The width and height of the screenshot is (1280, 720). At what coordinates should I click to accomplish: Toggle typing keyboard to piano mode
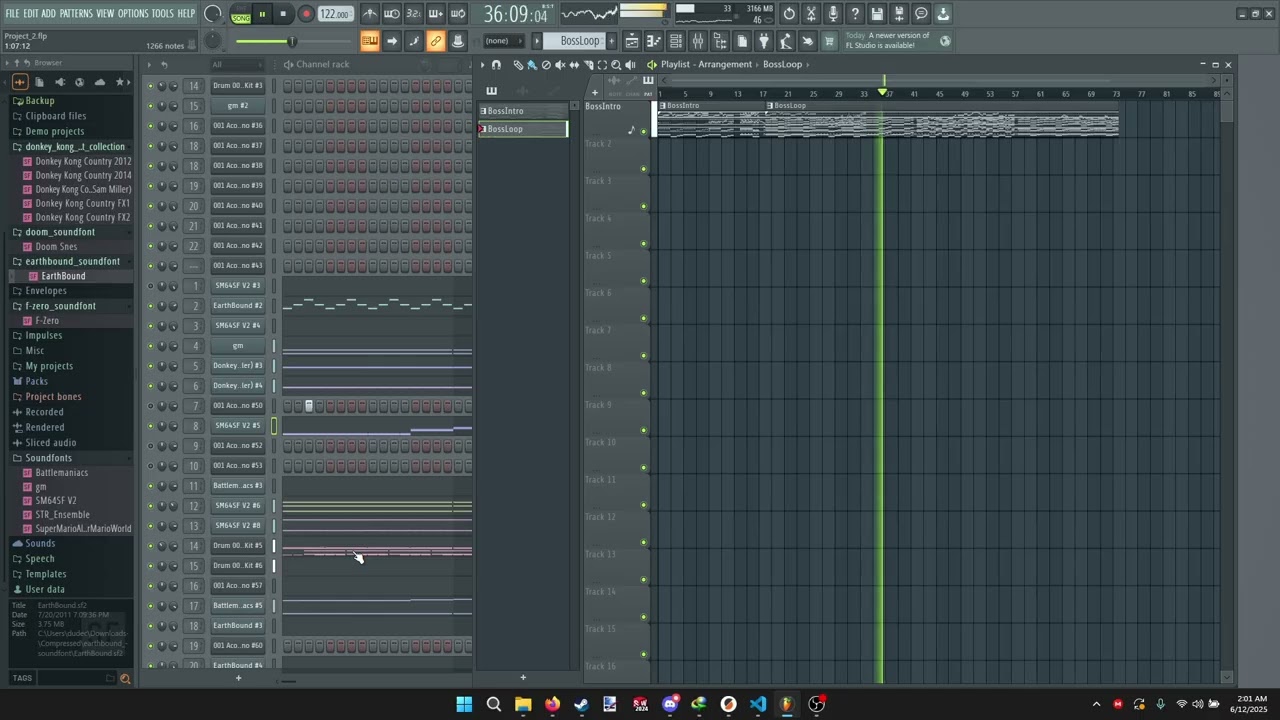370,41
